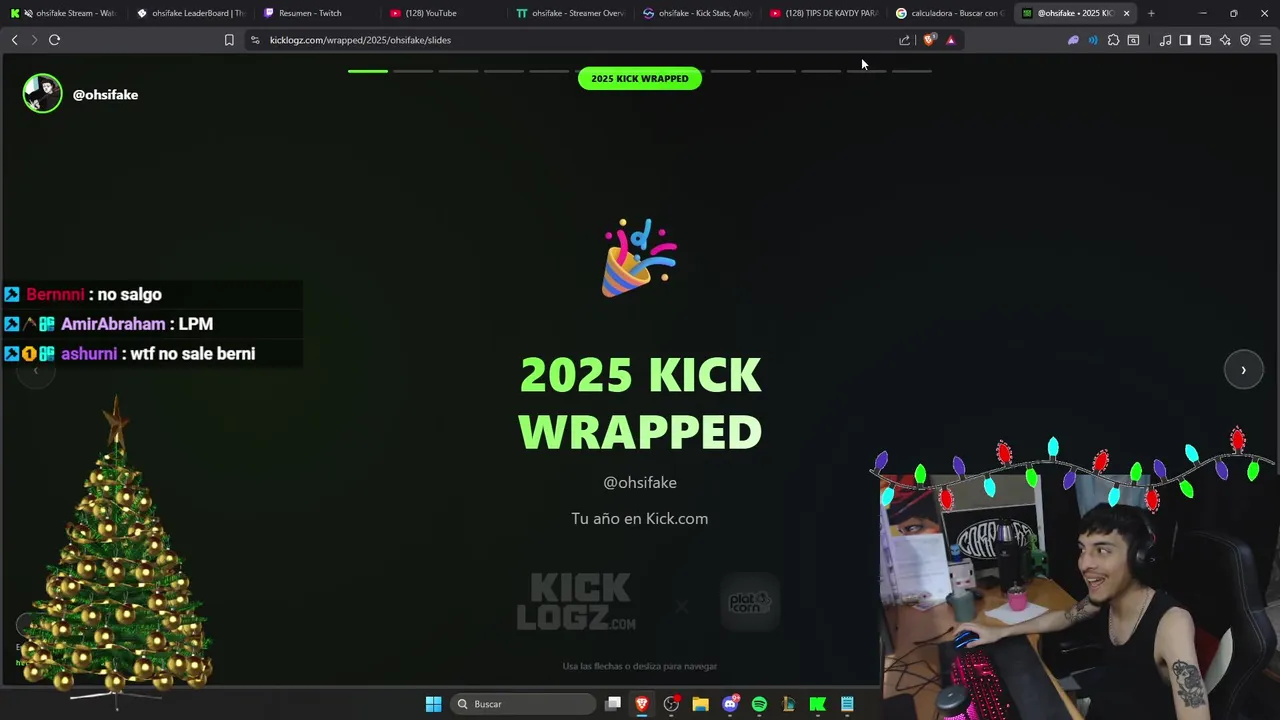
Task: Click the taskbar Buscar search box
Action: pyautogui.click(x=523, y=704)
